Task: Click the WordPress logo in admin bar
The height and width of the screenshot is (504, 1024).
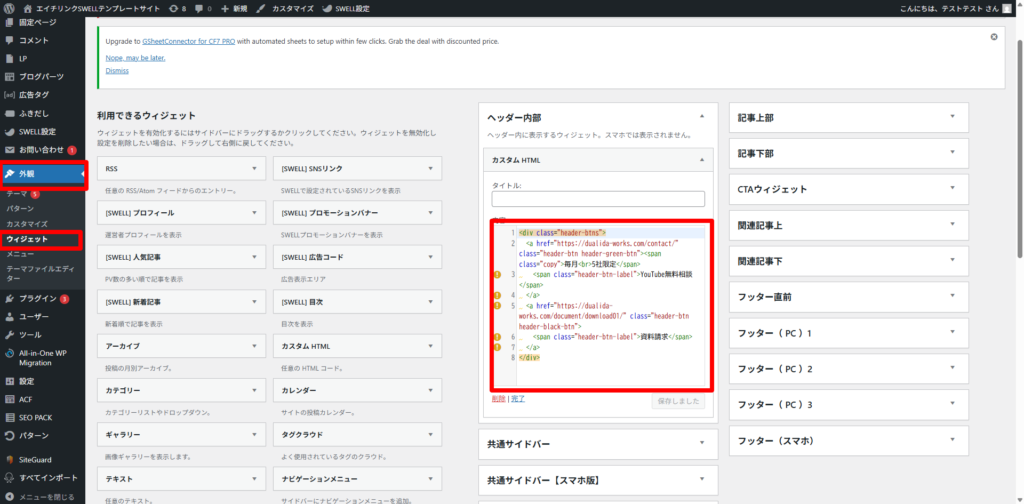Action: click(x=9, y=8)
